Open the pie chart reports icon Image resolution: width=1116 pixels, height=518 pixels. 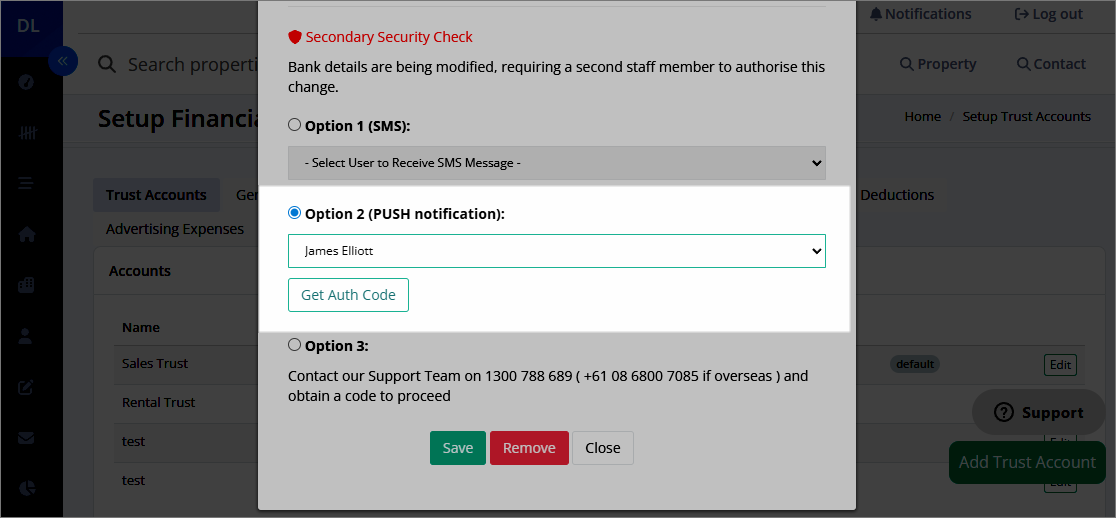(26, 488)
